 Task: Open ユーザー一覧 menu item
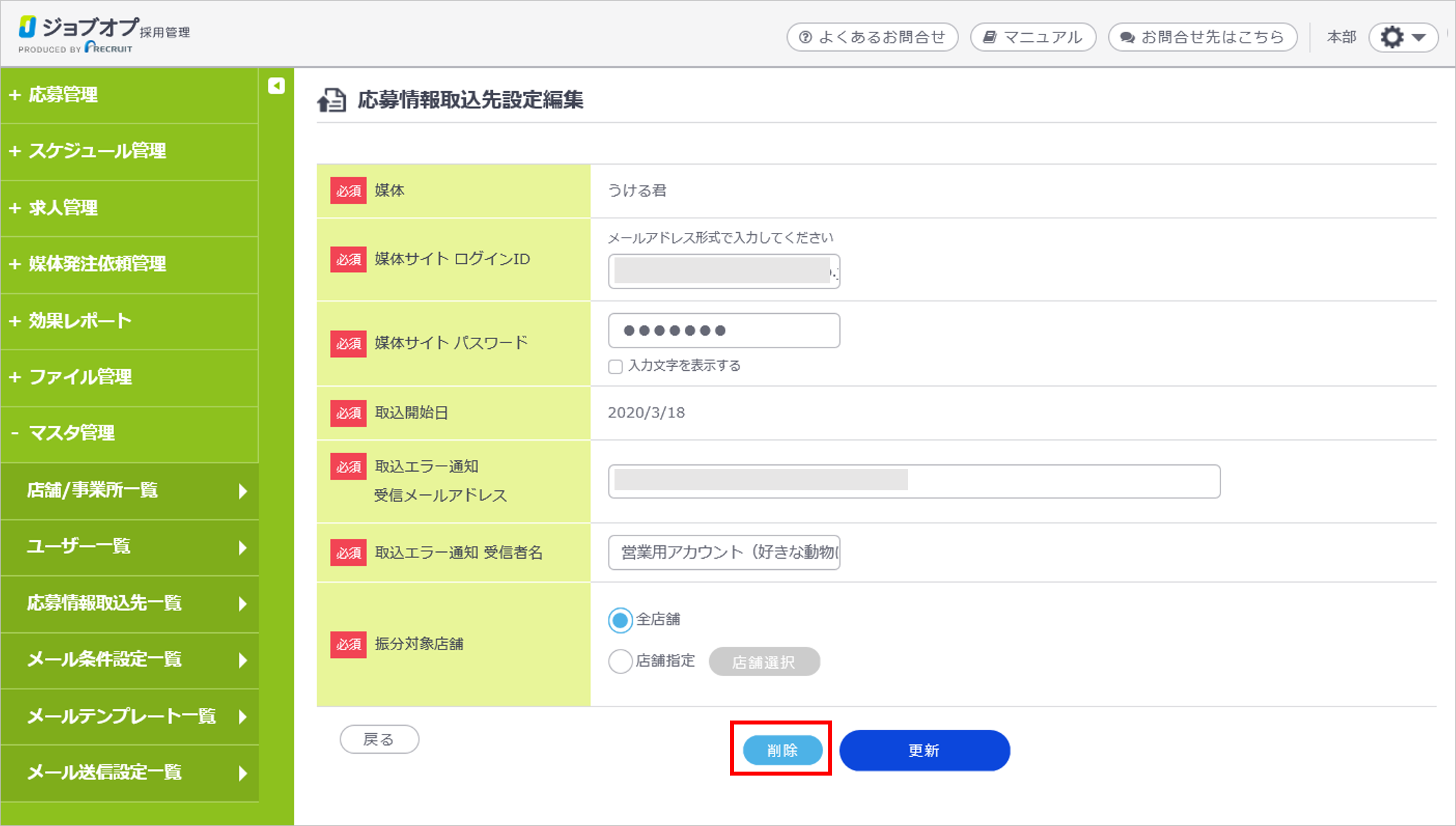pos(78,547)
